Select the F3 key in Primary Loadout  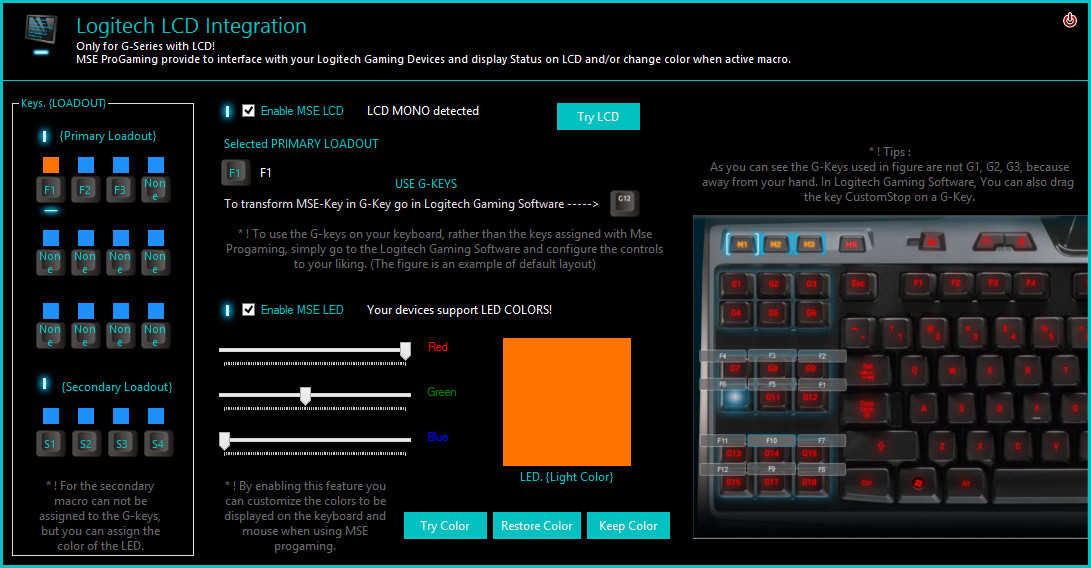click(120, 189)
